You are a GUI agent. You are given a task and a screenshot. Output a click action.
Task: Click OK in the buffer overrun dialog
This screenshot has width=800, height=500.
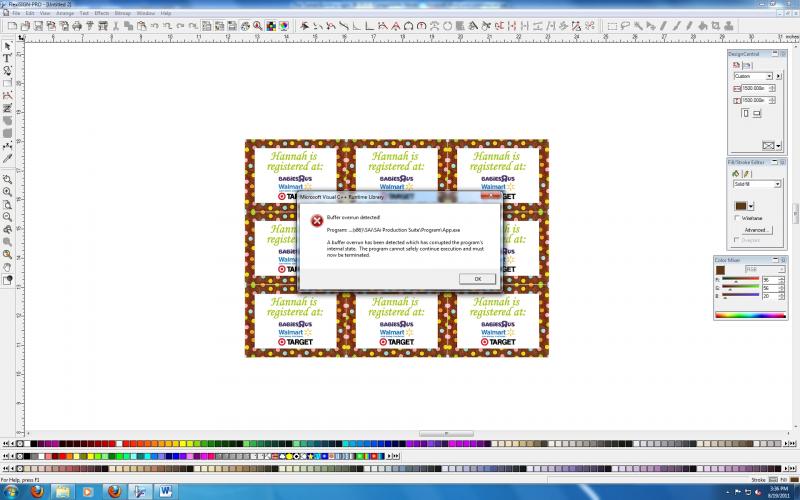[477, 279]
